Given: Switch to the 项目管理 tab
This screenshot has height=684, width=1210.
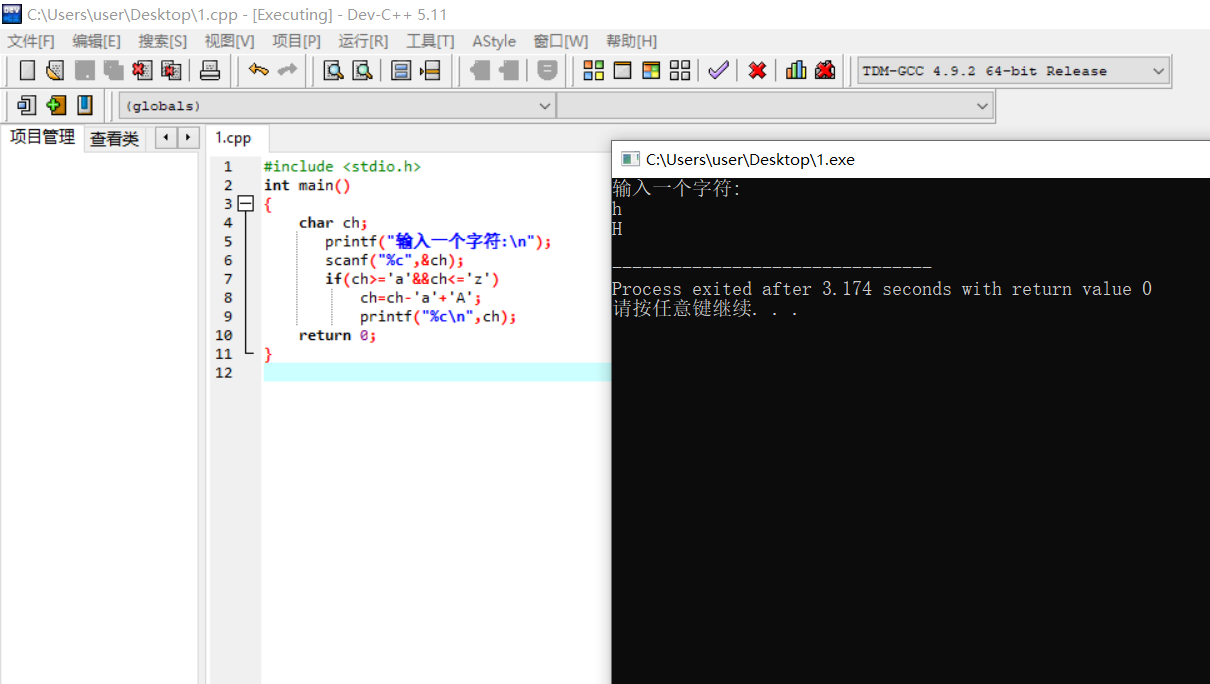Looking at the screenshot, I should [x=42, y=137].
